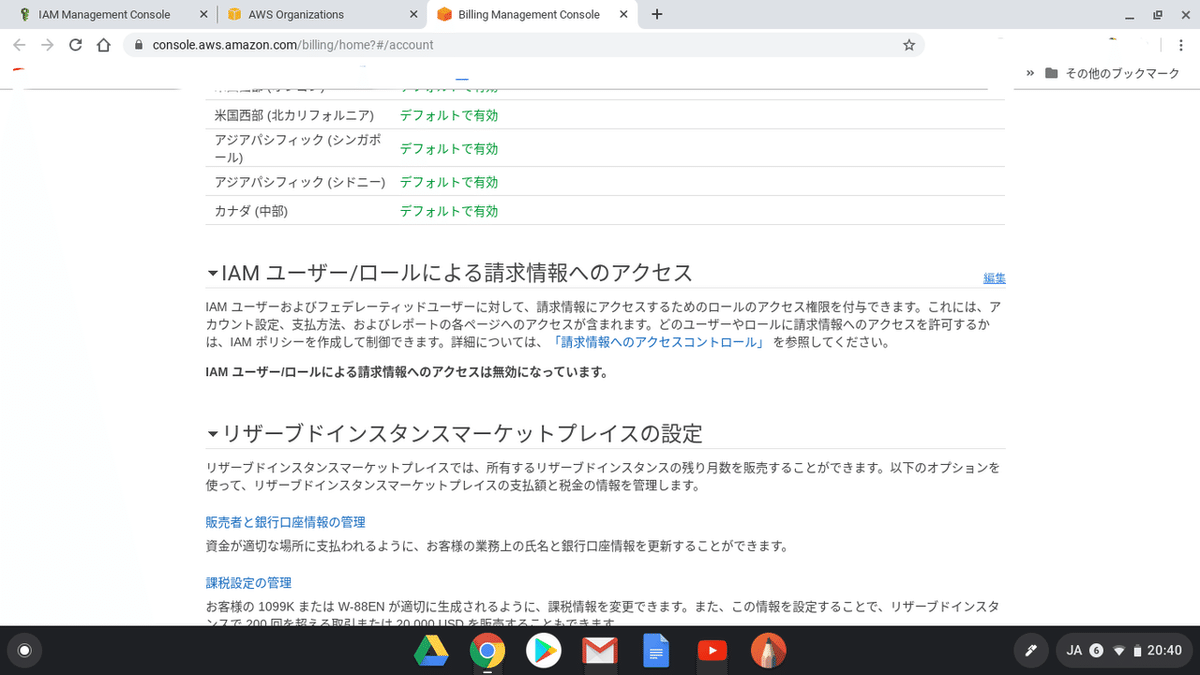Screen dimensions: 1200x675
Task: Open the browser home page
Action: tap(103, 45)
